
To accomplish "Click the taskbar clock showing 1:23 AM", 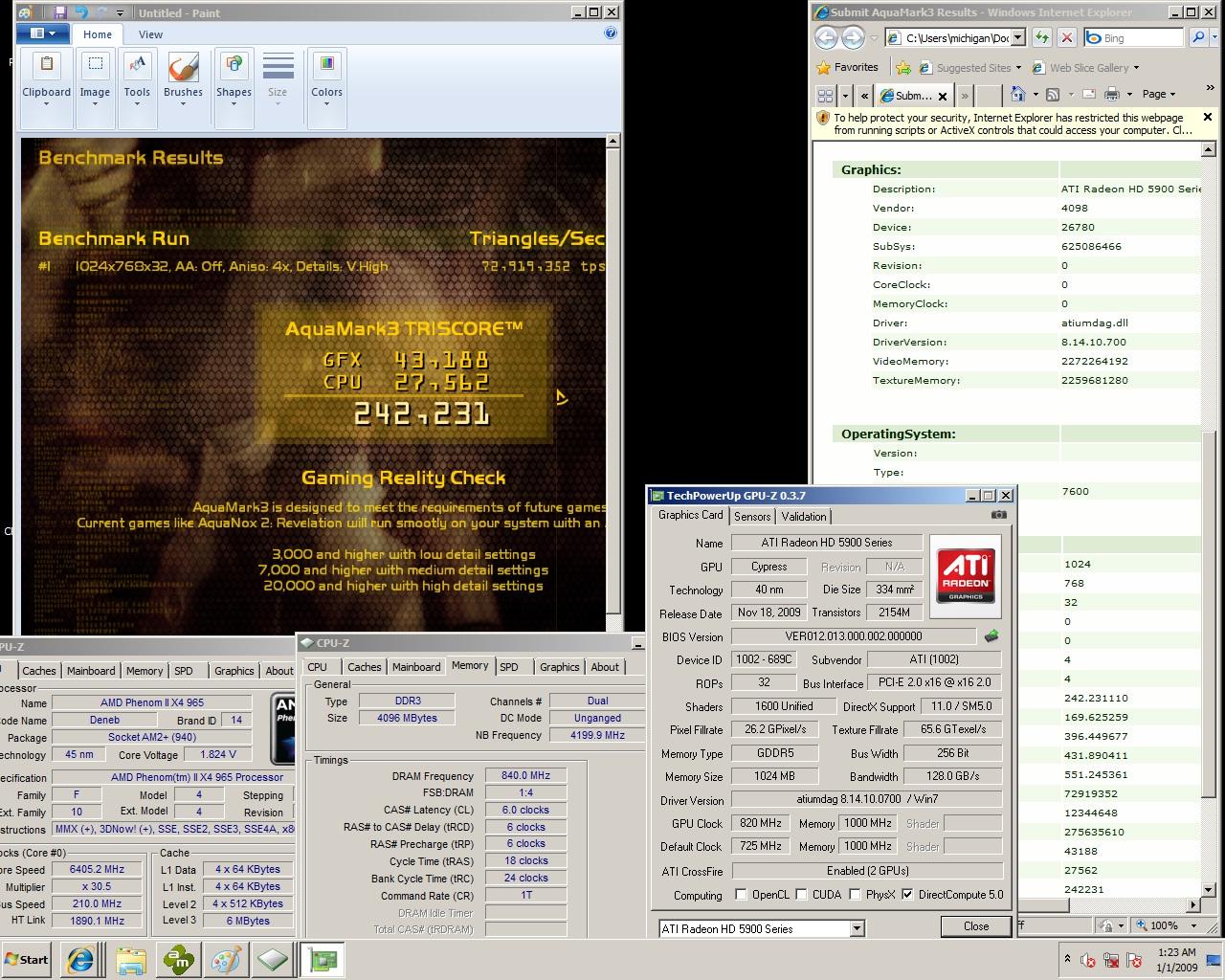I will [1176, 960].
